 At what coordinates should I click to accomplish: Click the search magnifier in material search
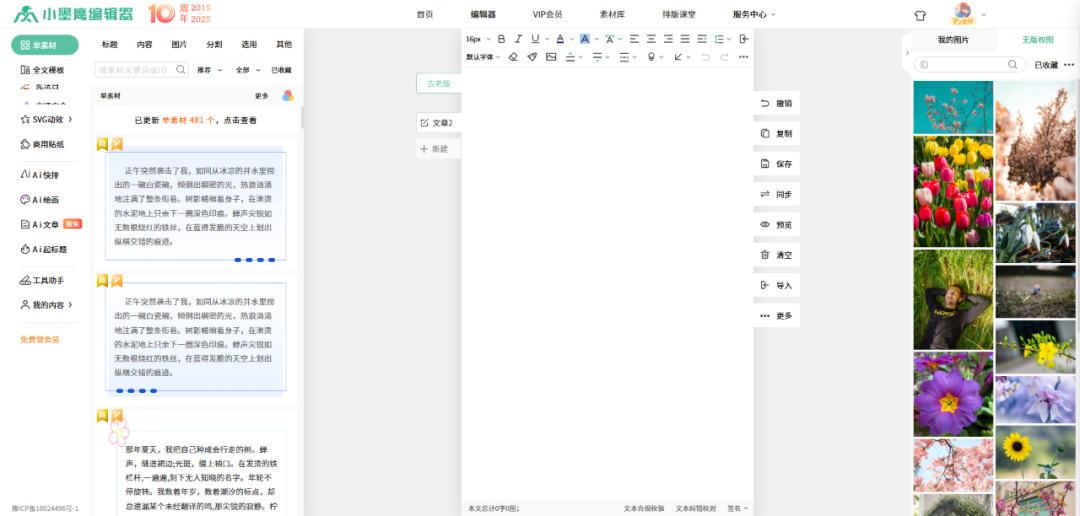pyautogui.click(x=180, y=70)
